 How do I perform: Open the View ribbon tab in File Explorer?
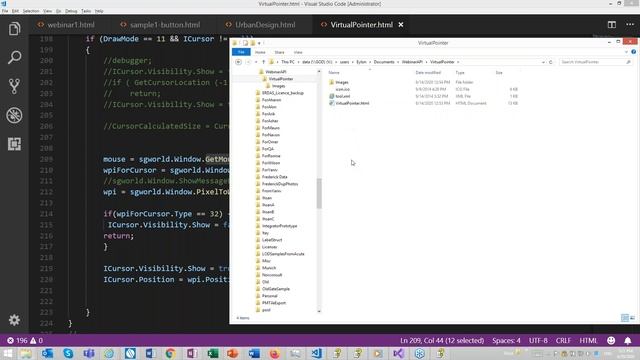[298, 52]
